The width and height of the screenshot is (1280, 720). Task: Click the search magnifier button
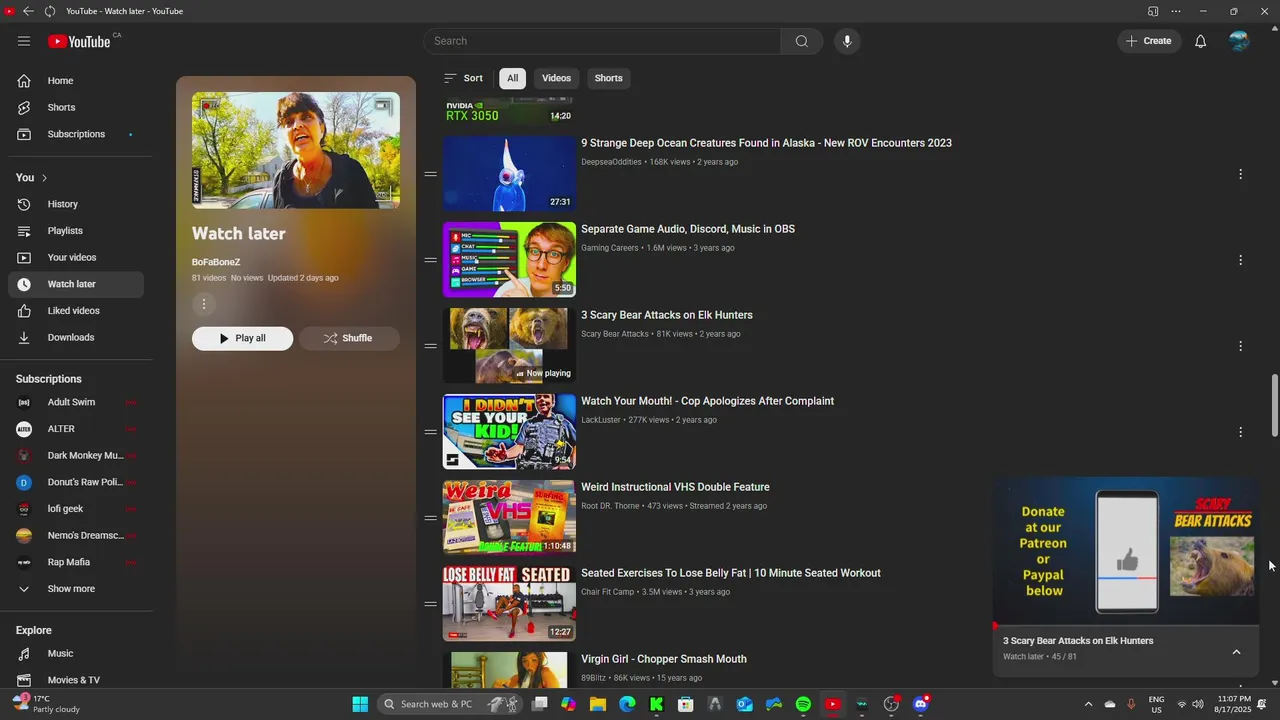tap(802, 41)
